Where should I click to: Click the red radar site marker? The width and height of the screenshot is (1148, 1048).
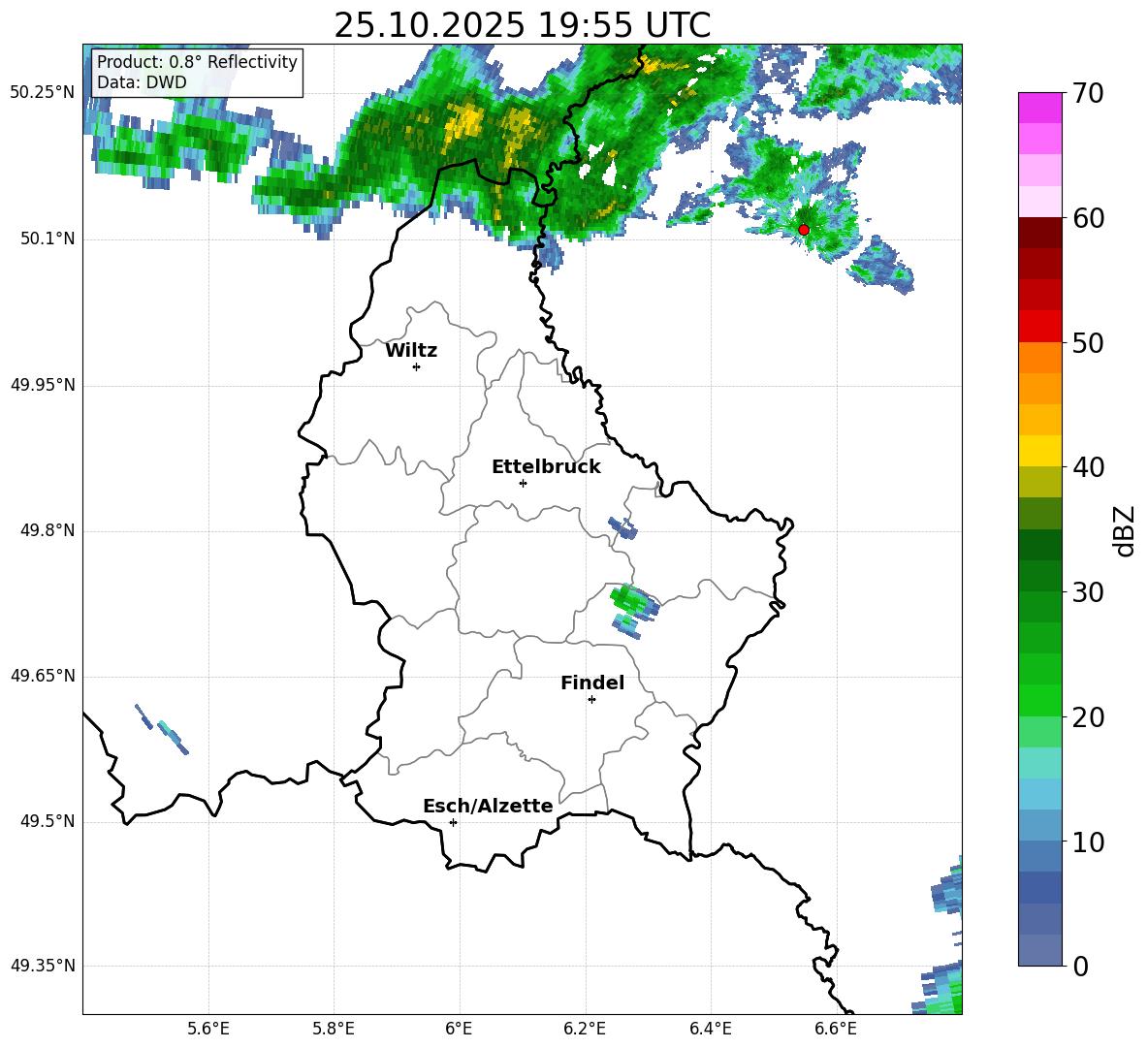803,230
